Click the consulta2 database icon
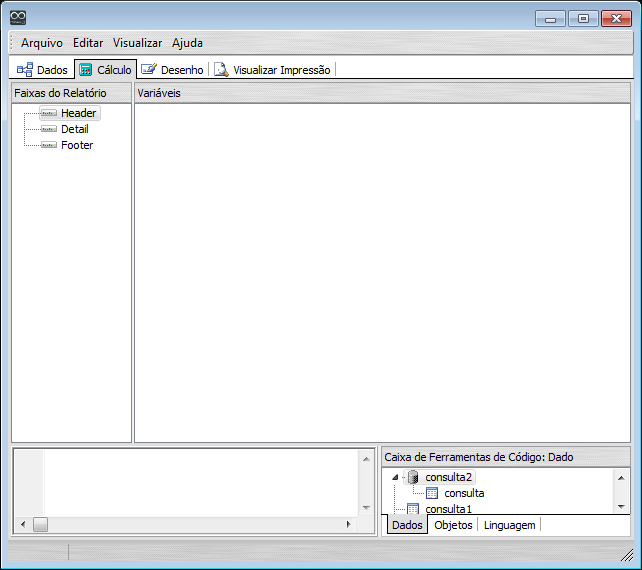The width and height of the screenshot is (642, 570). [413, 477]
